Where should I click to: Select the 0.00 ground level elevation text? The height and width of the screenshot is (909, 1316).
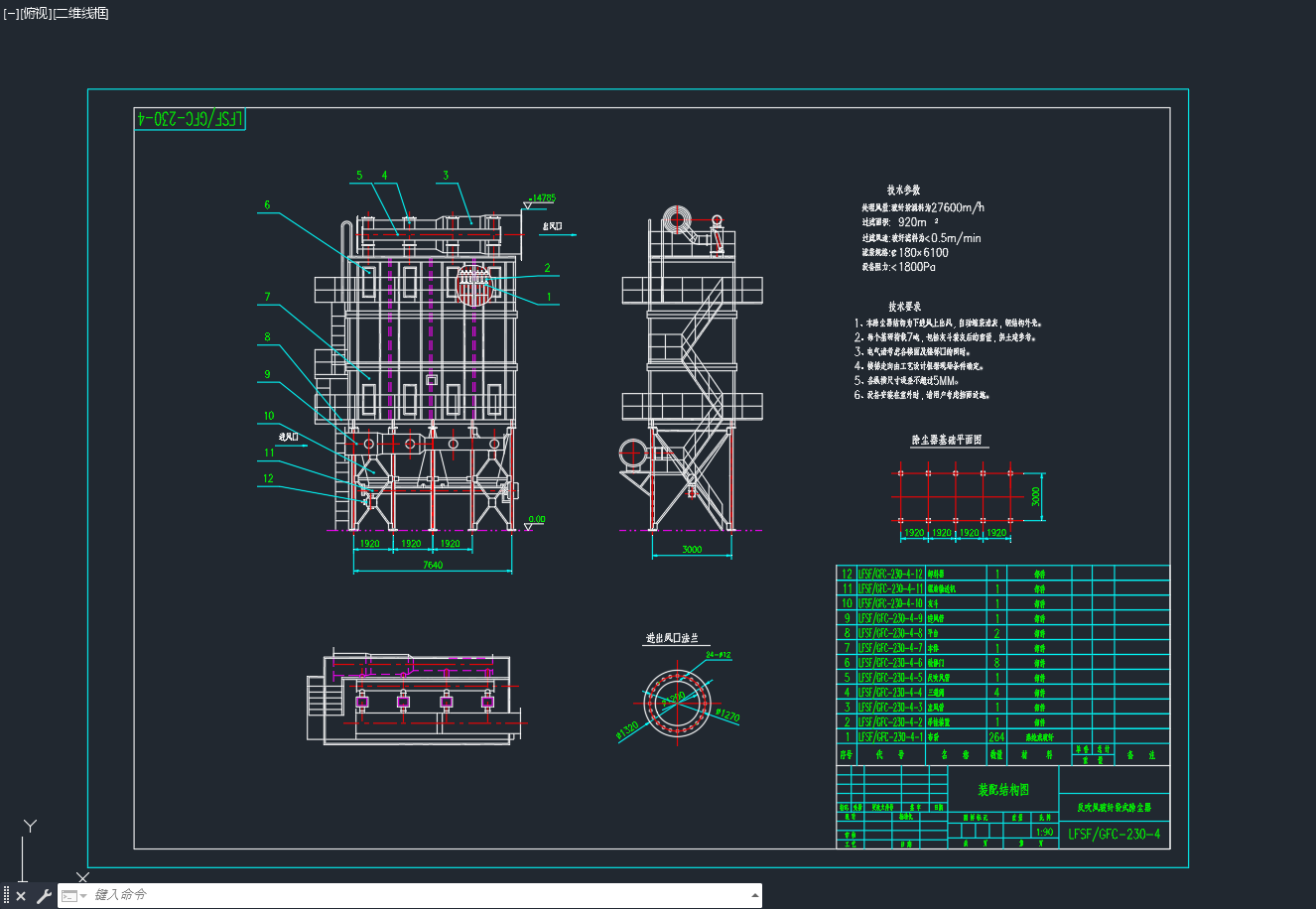pos(537,519)
